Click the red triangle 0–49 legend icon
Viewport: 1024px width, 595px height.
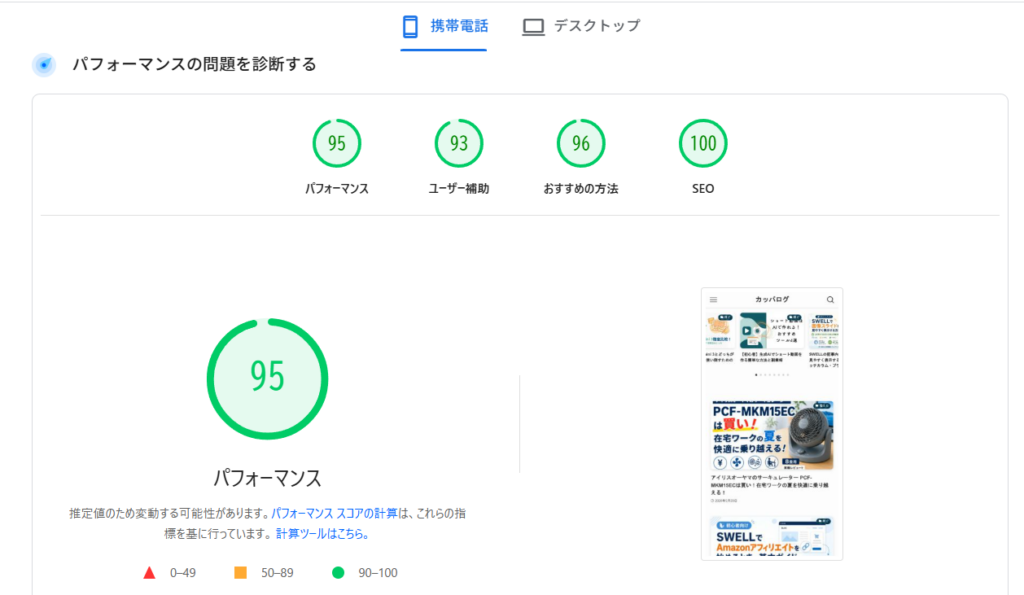150,573
